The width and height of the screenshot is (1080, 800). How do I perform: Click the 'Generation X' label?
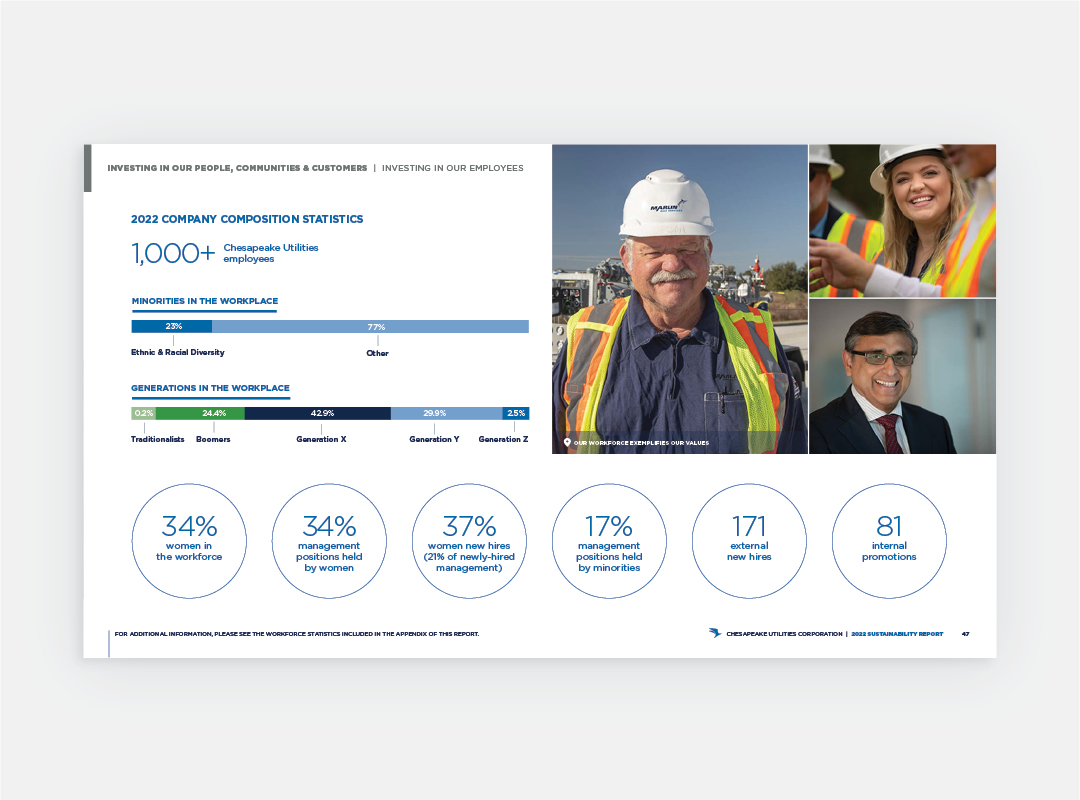[x=321, y=439]
